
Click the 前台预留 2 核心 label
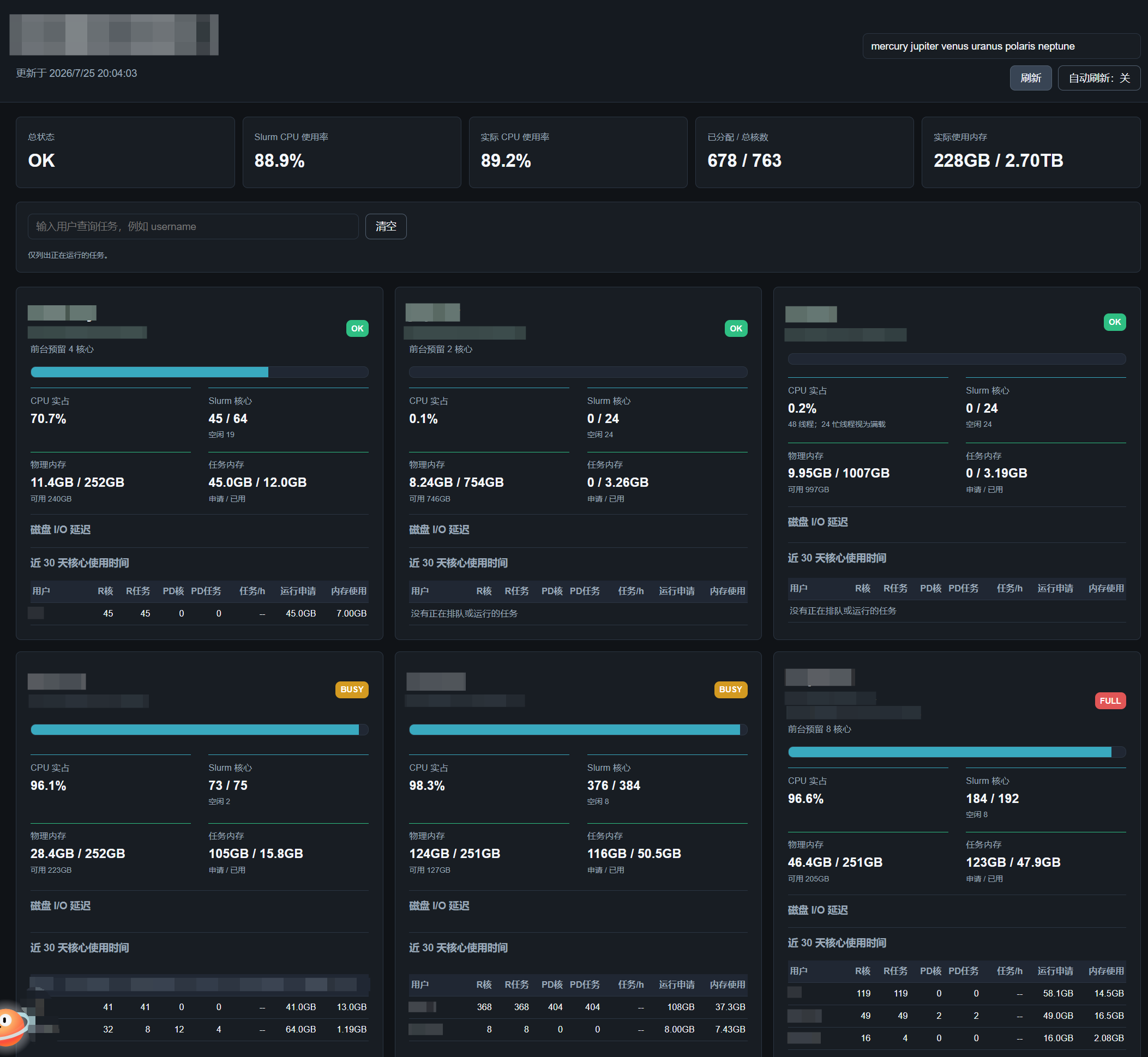click(441, 349)
